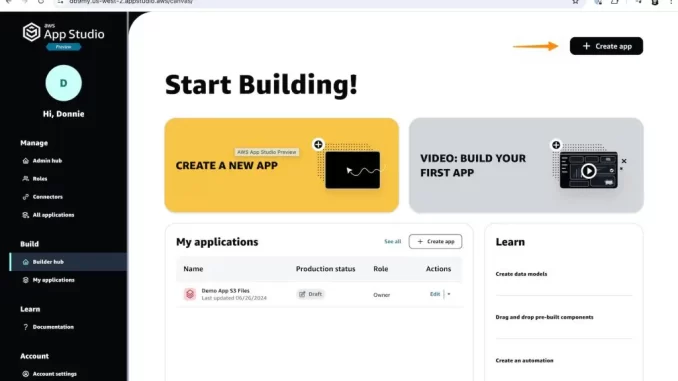Bookmark this page with star icon

coord(575,2)
